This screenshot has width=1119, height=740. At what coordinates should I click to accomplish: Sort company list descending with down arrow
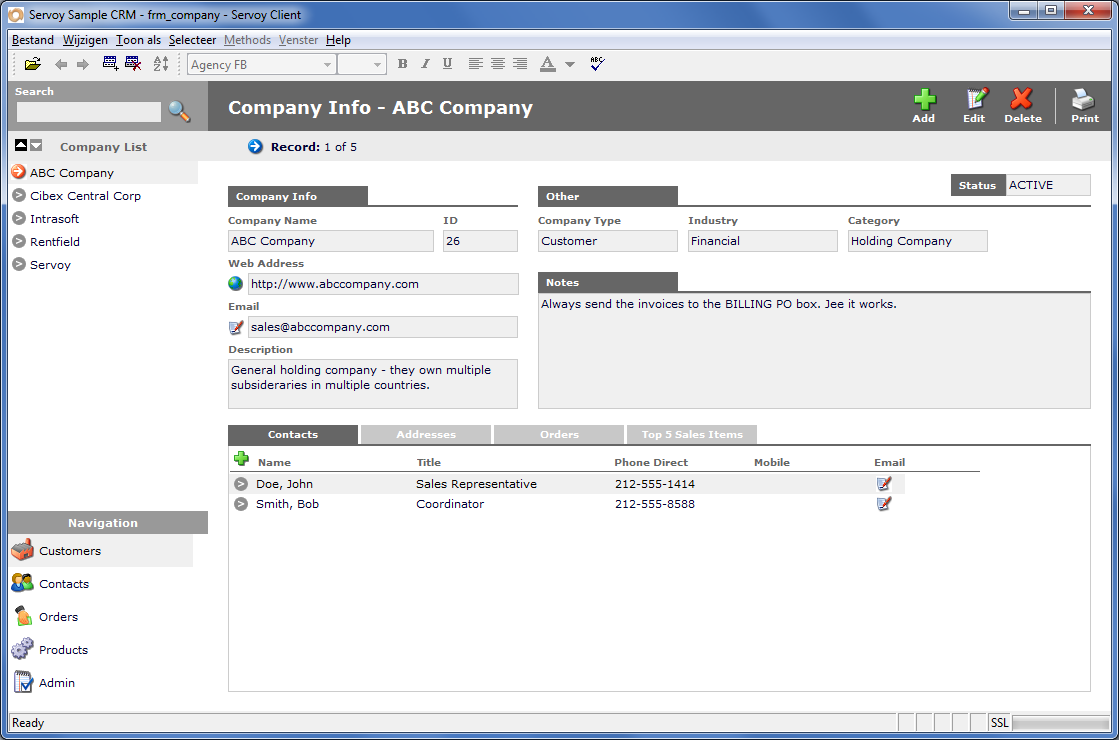[36, 146]
